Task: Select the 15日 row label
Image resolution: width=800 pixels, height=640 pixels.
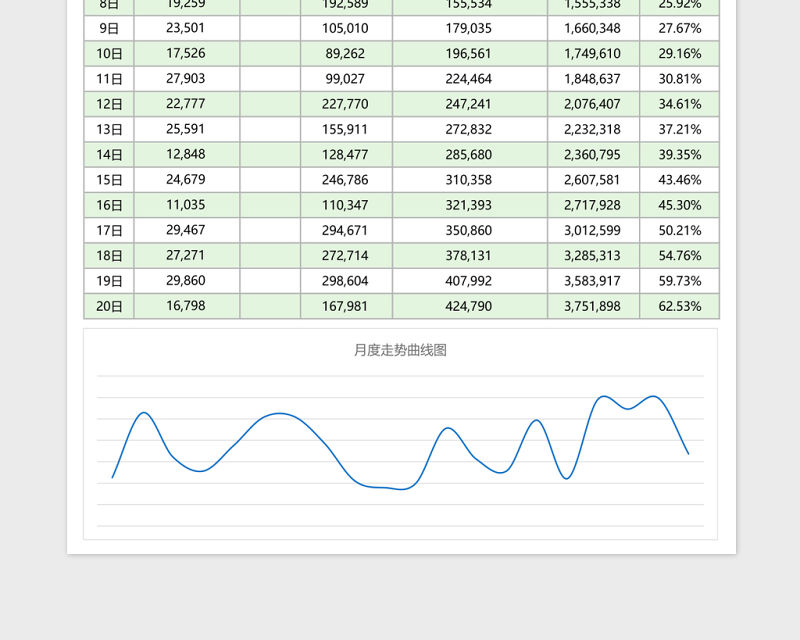Action: 109,180
